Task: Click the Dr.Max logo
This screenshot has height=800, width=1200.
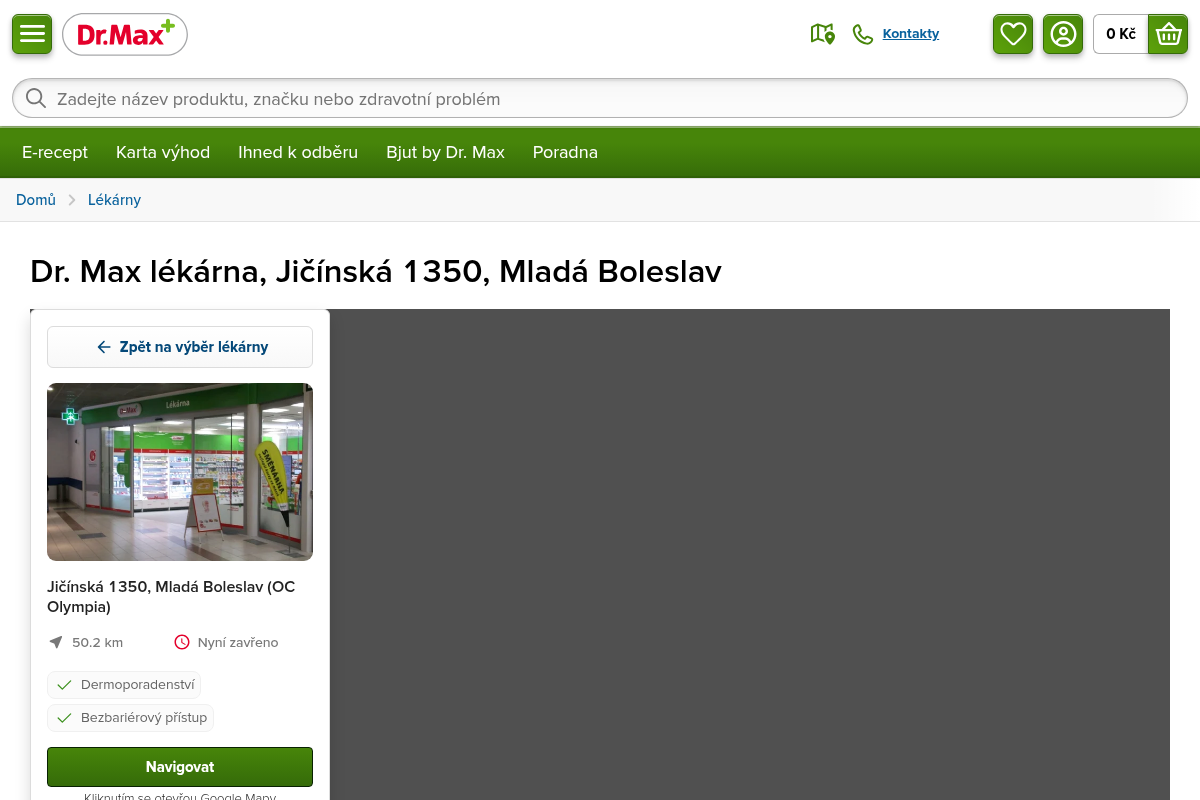Action: point(125,35)
